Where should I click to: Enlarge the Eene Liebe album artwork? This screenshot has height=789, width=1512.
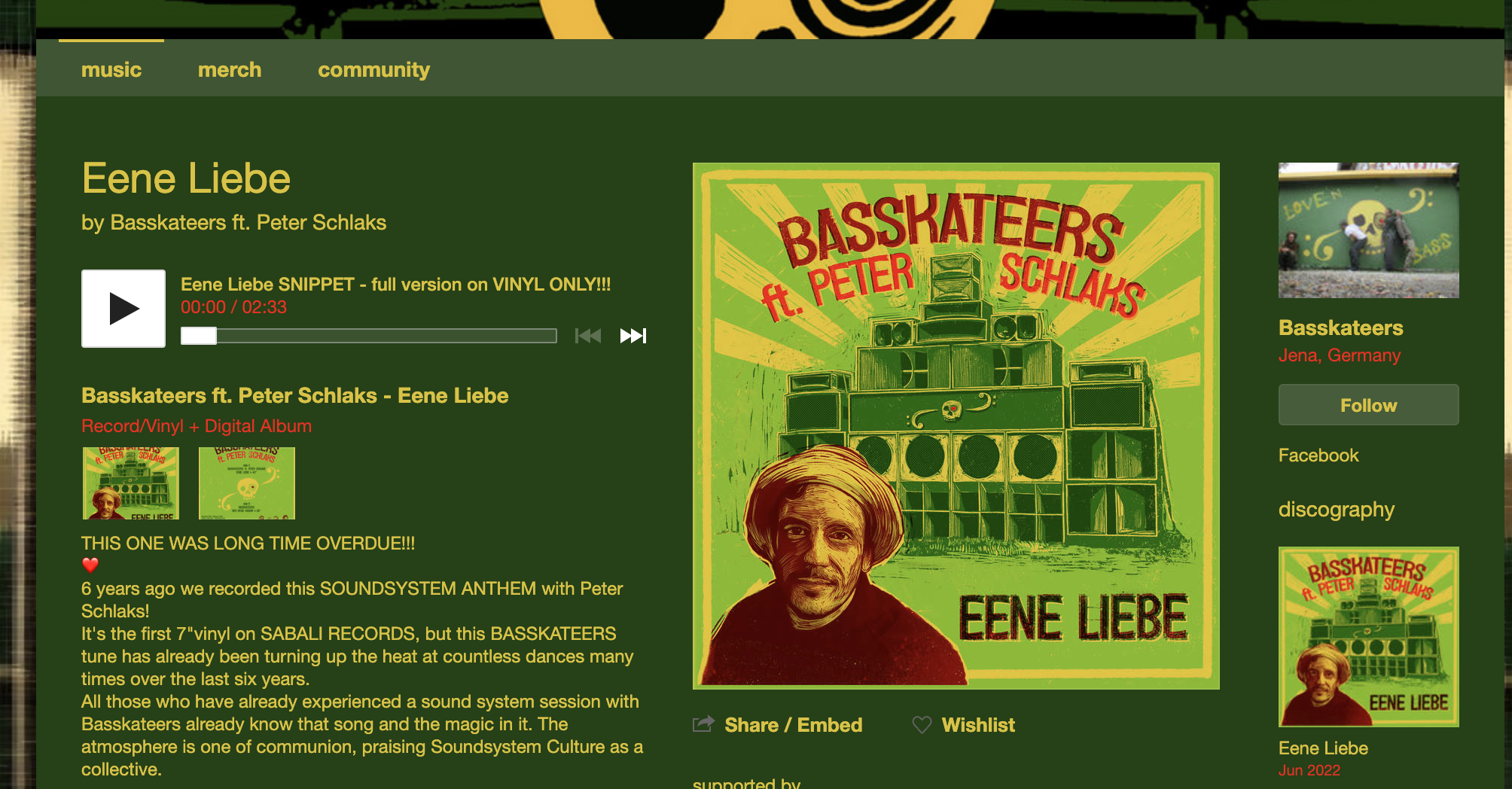coord(956,426)
